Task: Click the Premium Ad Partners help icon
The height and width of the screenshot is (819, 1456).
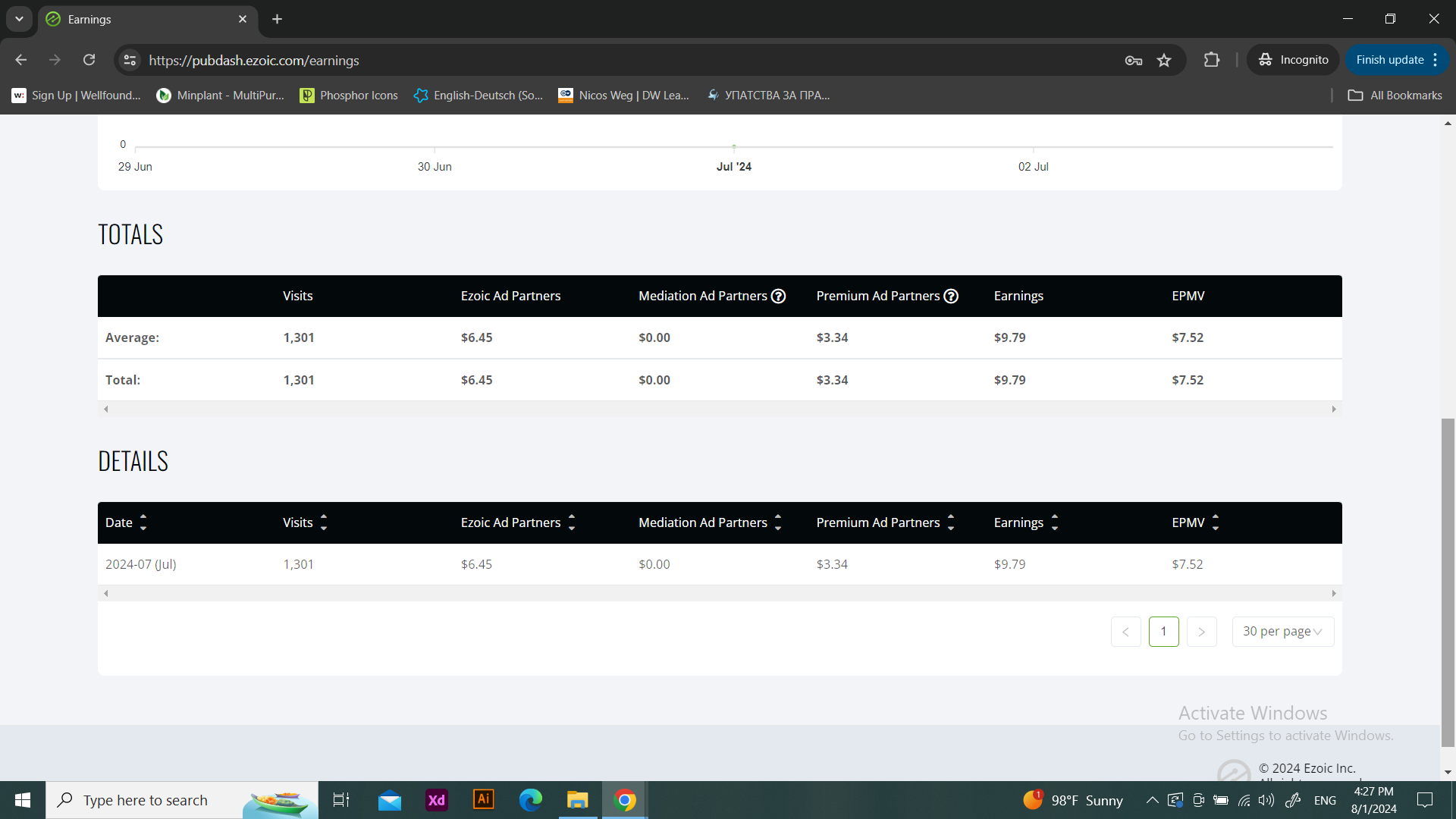Action: [x=951, y=297]
